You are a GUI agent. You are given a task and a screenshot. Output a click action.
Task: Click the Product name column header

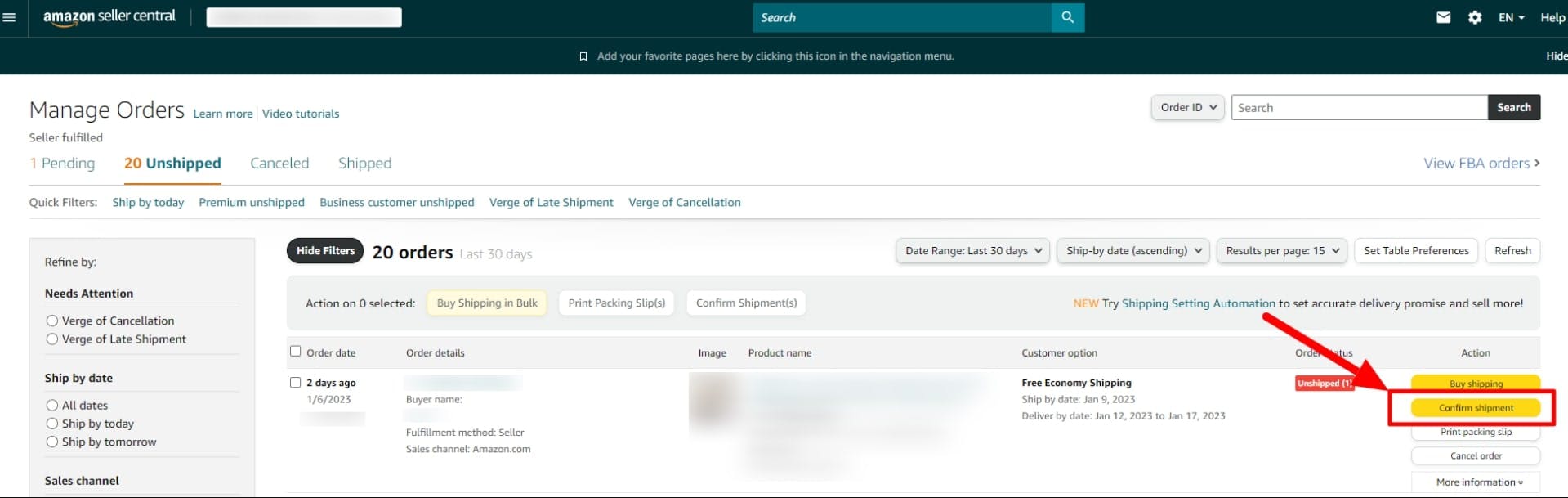pyautogui.click(x=780, y=353)
